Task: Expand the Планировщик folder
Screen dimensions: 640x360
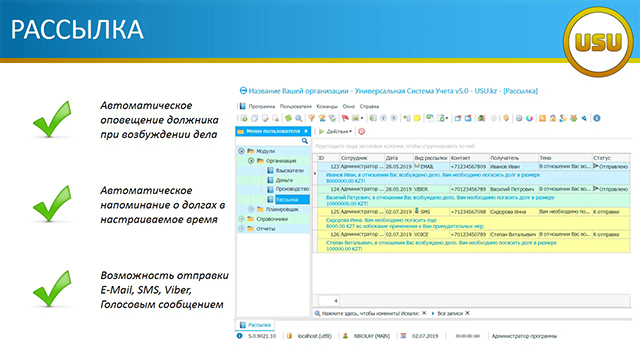Action: (251, 209)
